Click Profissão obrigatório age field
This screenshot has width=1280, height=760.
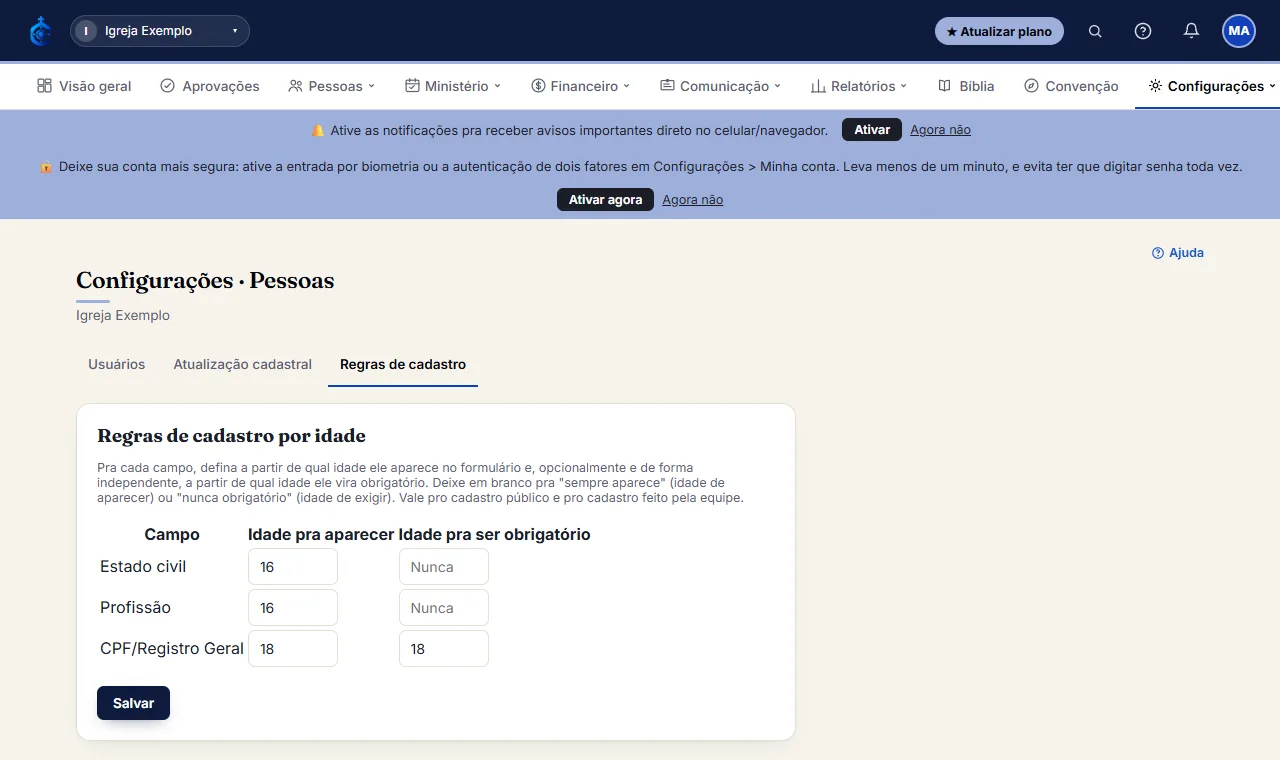[444, 608]
